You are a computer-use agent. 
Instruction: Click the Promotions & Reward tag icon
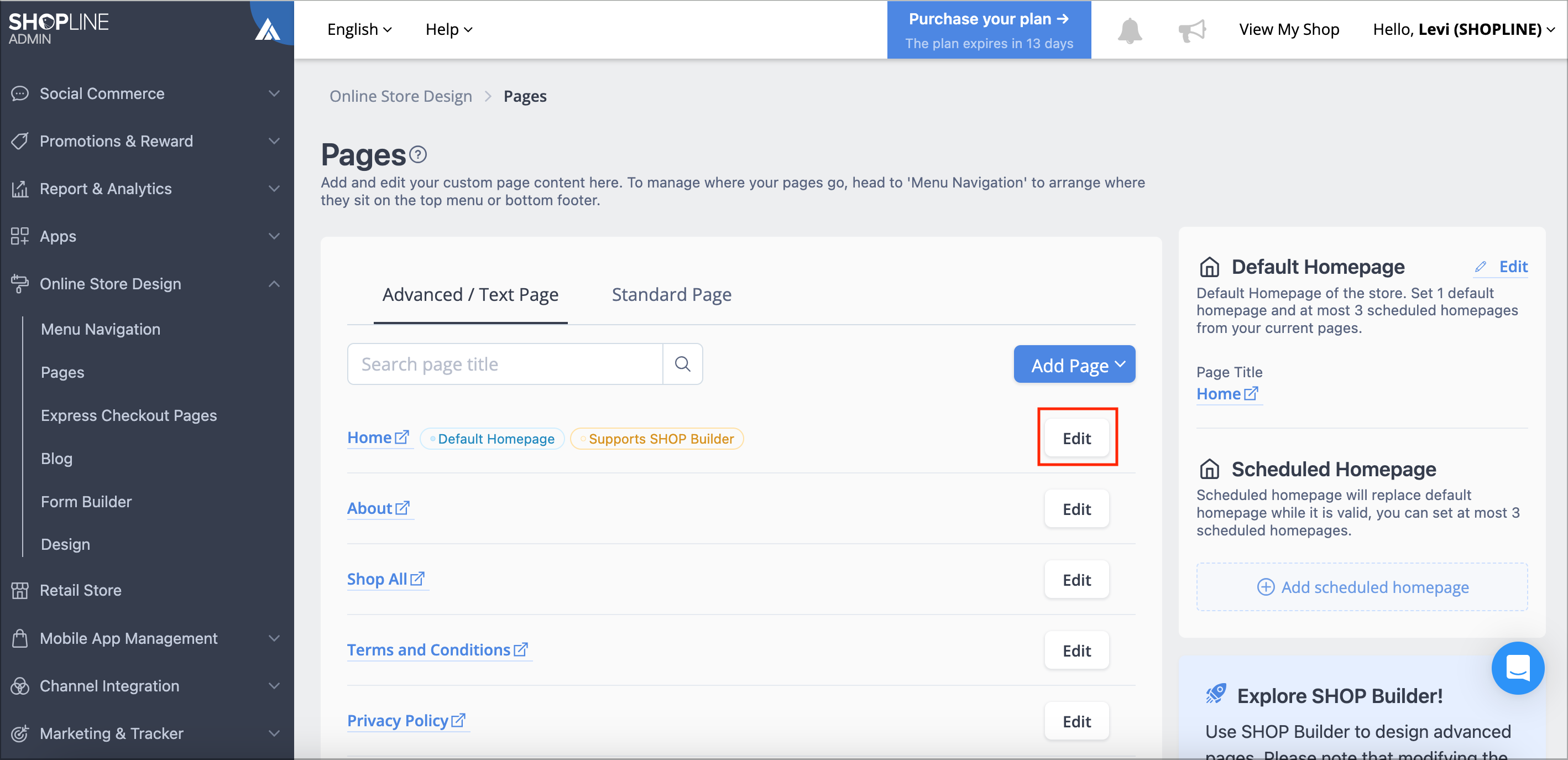click(20, 140)
